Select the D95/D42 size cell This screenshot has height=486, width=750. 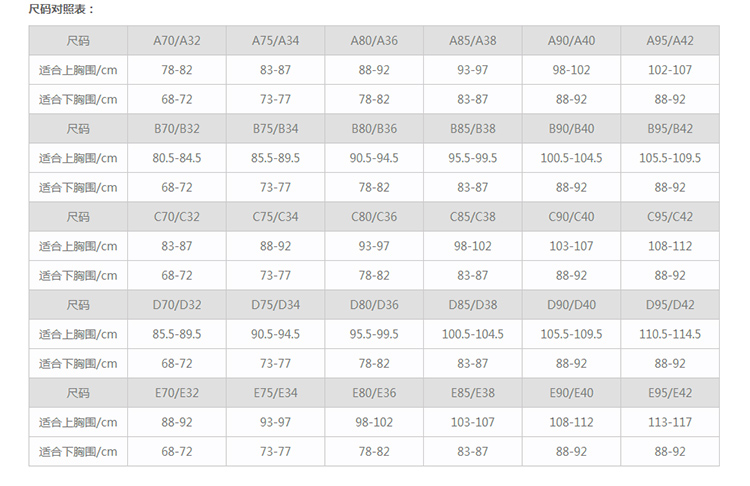point(670,305)
